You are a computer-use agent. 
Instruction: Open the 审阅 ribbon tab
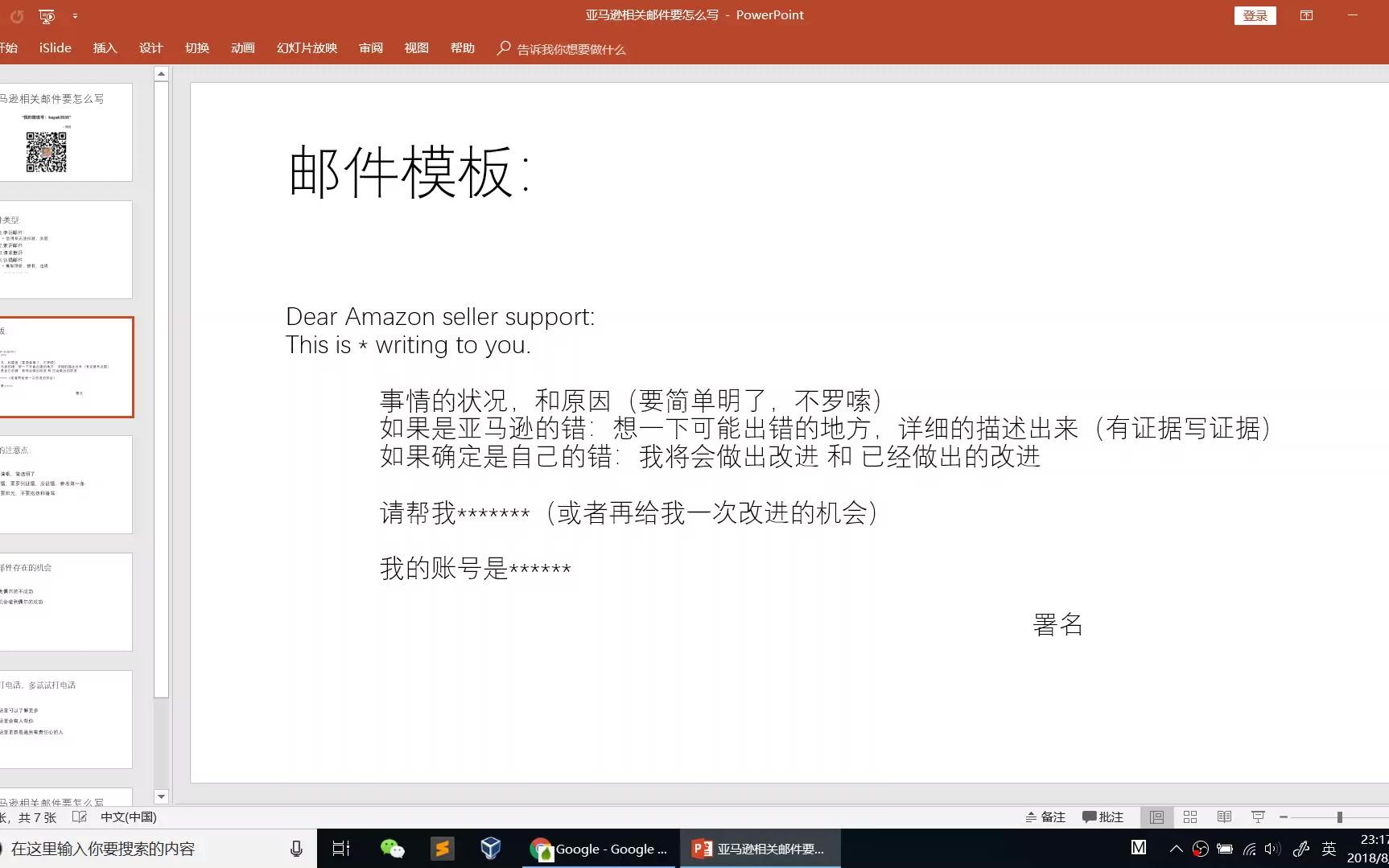tap(371, 48)
